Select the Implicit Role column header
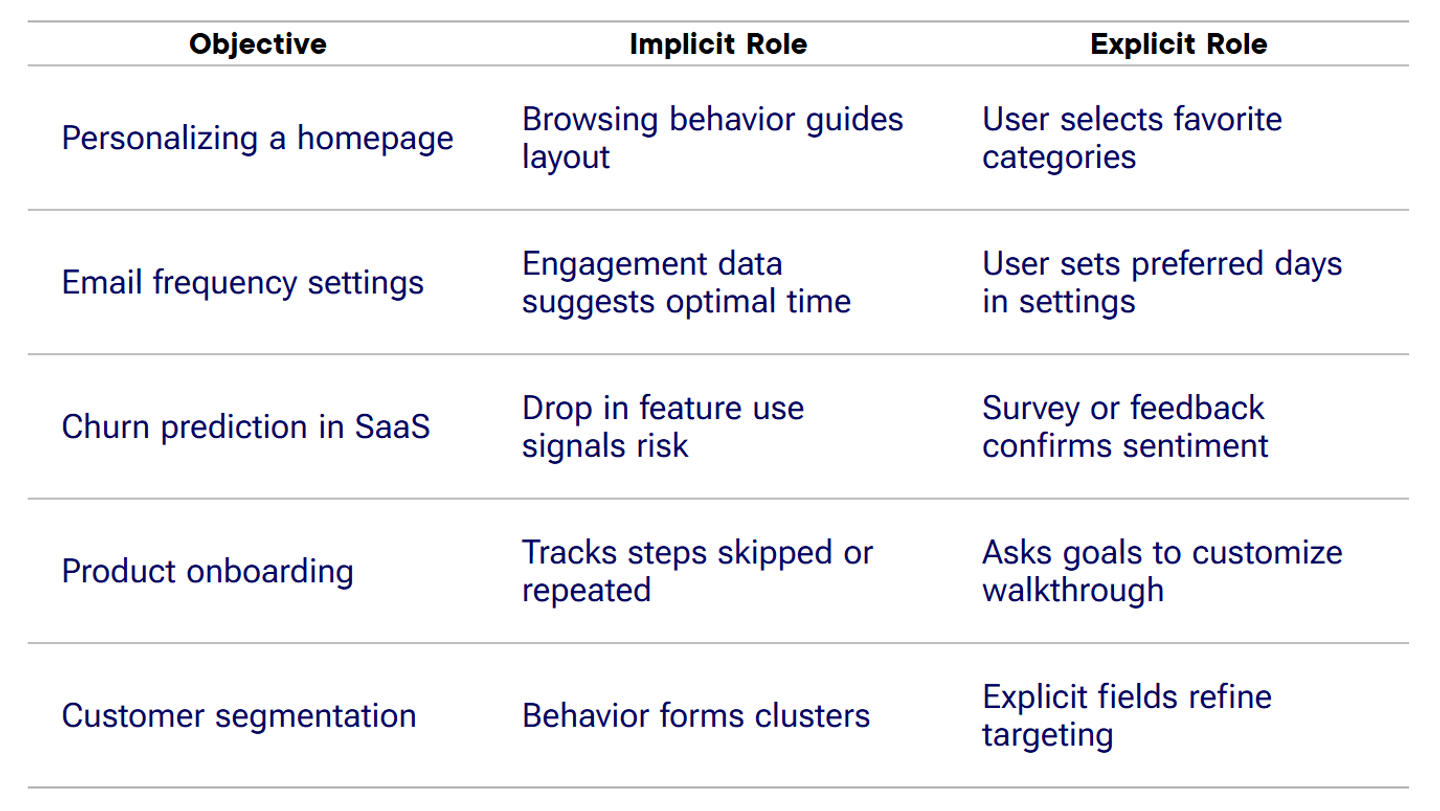 click(718, 44)
